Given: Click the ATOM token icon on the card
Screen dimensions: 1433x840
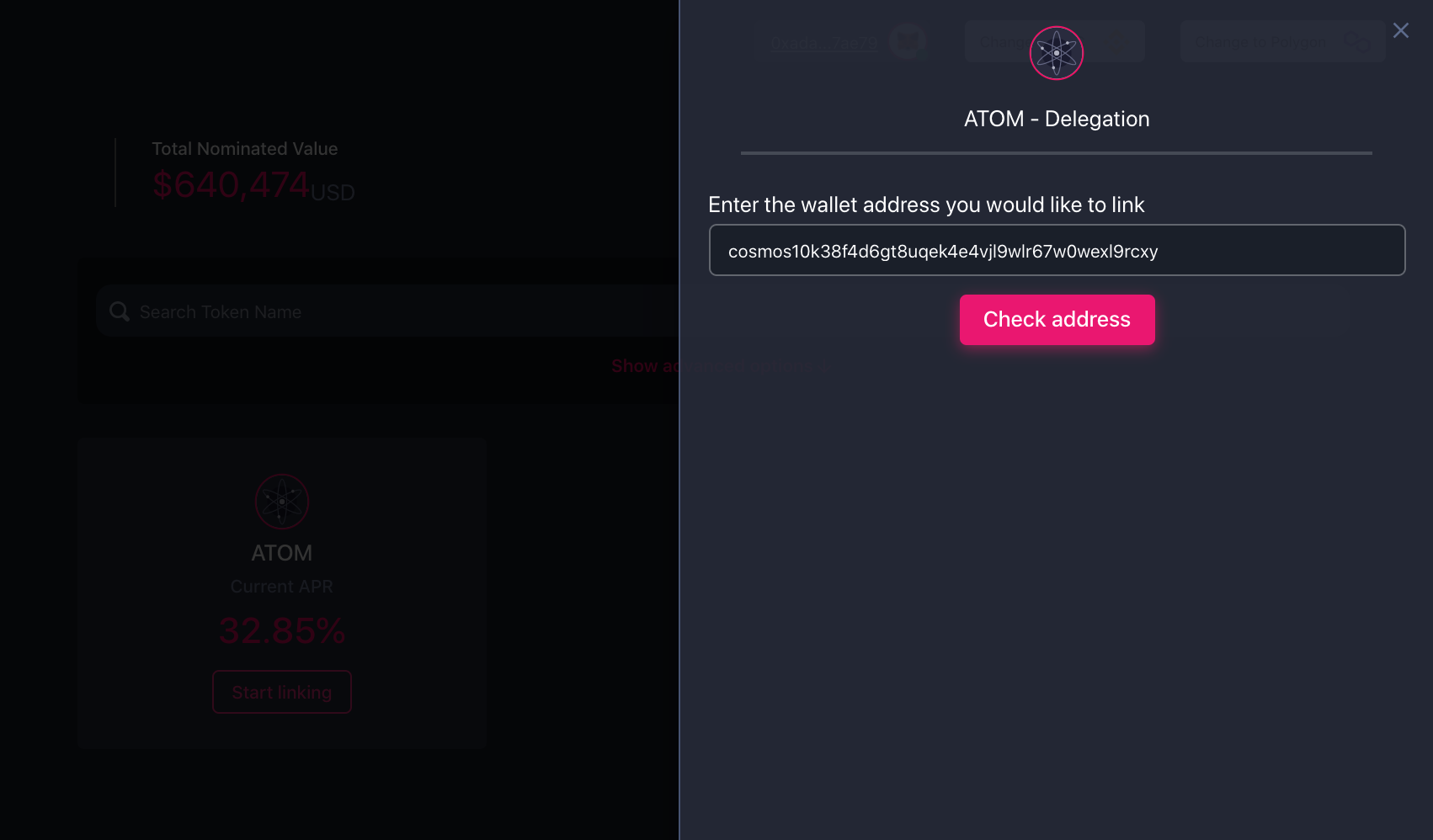Looking at the screenshot, I should pos(282,502).
